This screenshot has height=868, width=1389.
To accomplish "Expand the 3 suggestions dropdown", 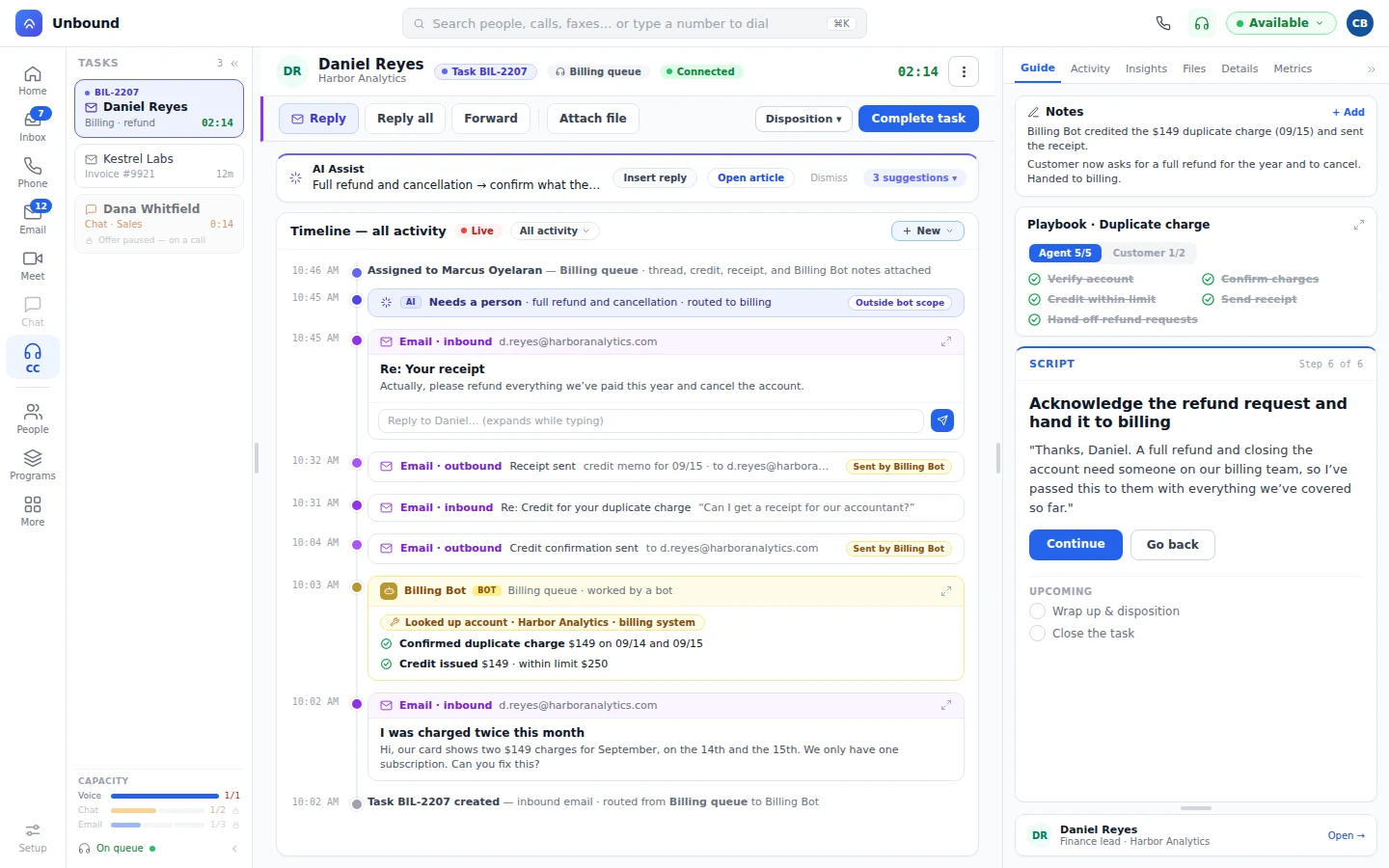I will (914, 178).
